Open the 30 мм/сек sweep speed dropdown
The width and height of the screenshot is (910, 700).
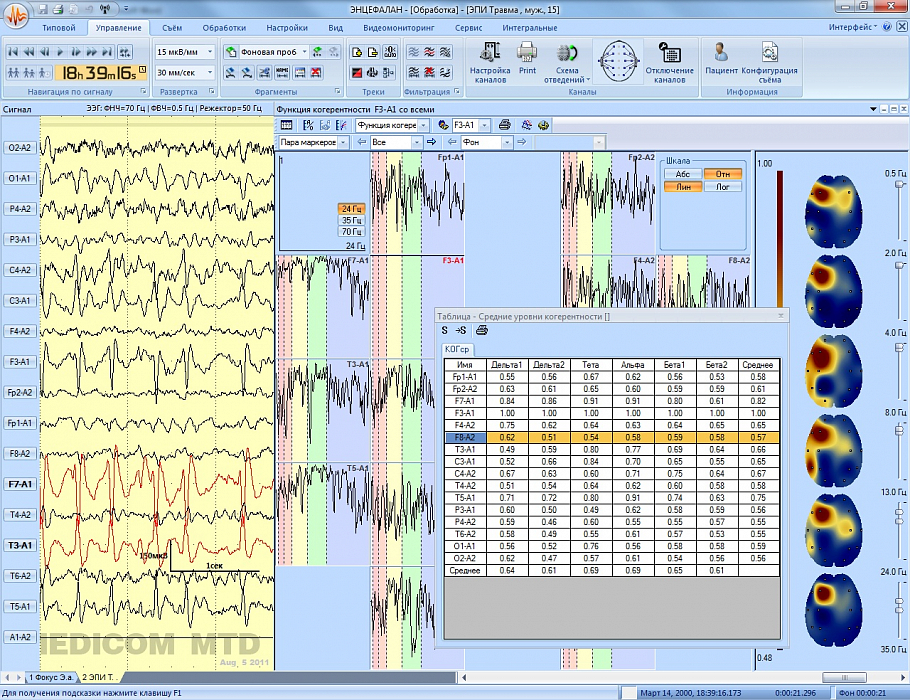210,72
